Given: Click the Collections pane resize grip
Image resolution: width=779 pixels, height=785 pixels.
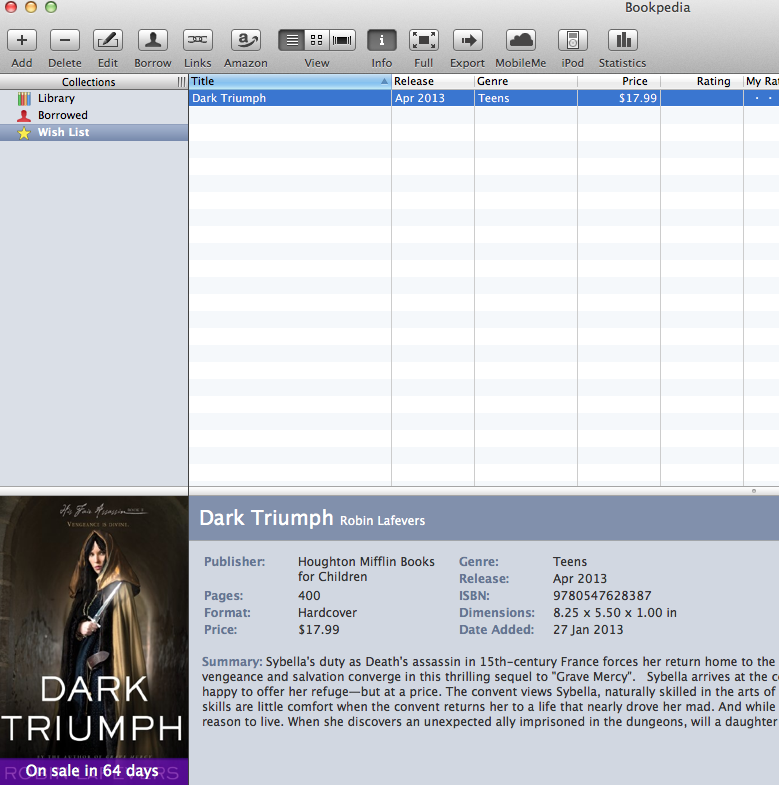Looking at the screenshot, I should (181, 82).
